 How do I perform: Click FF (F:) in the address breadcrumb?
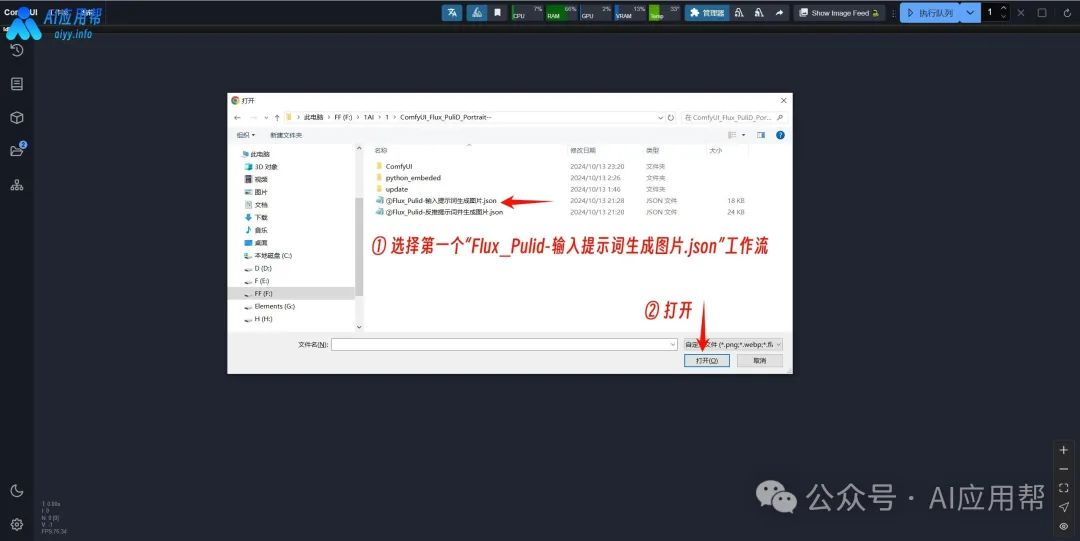343,117
